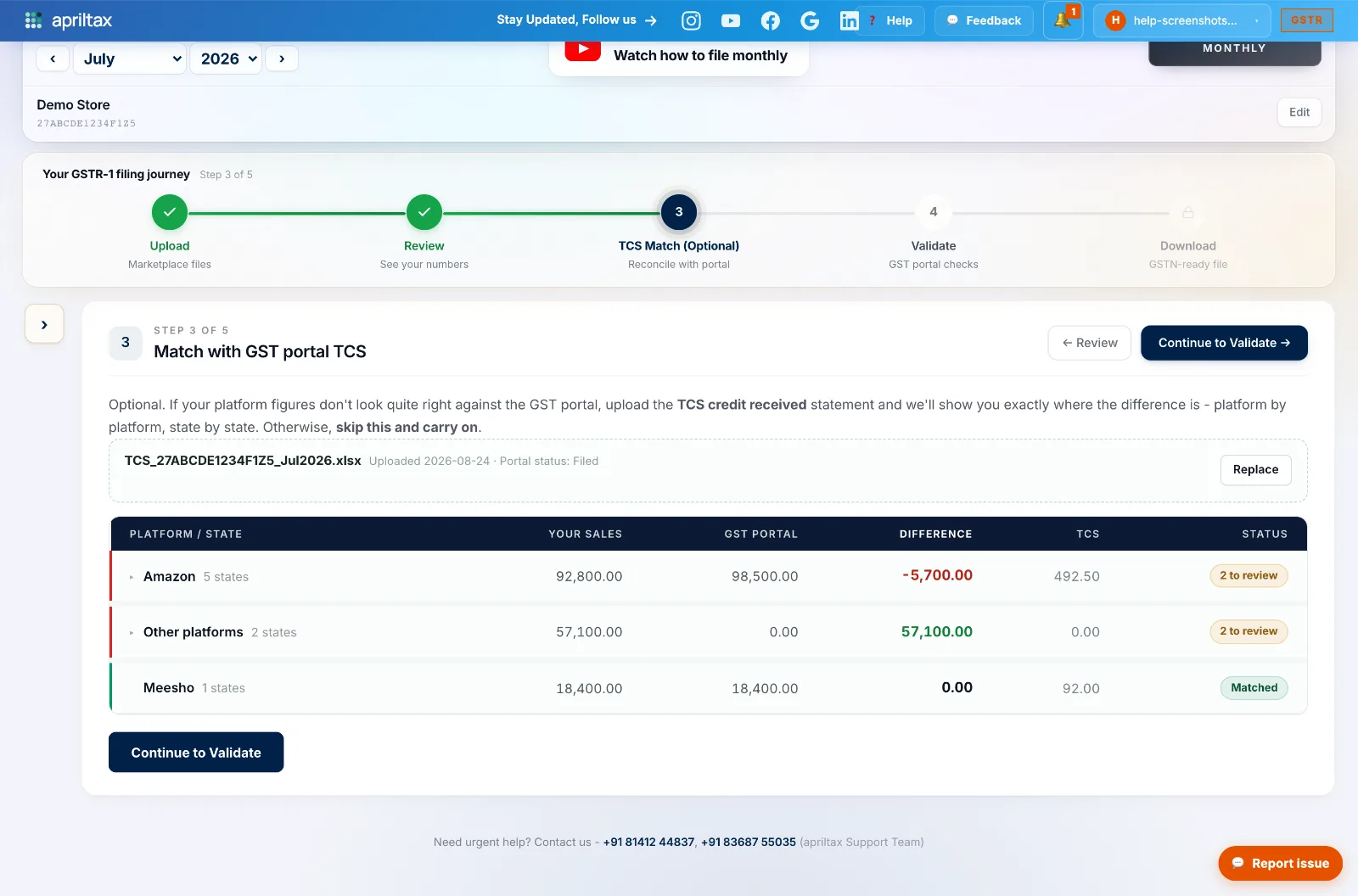Click the green Review step checkmark
The image size is (1358, 896).
(424, 212)
